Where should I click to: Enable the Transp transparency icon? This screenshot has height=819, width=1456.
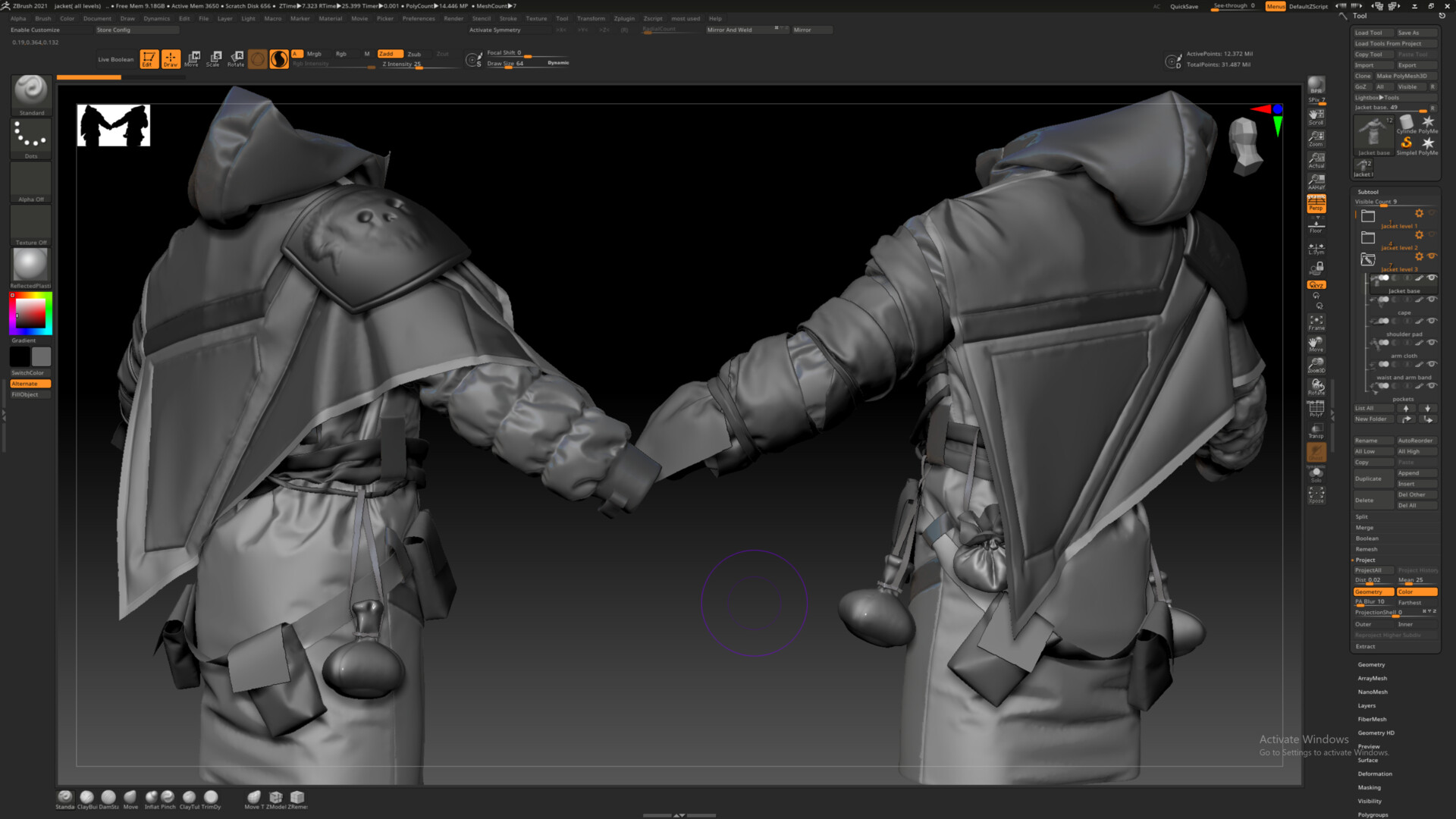point(1316,431)
